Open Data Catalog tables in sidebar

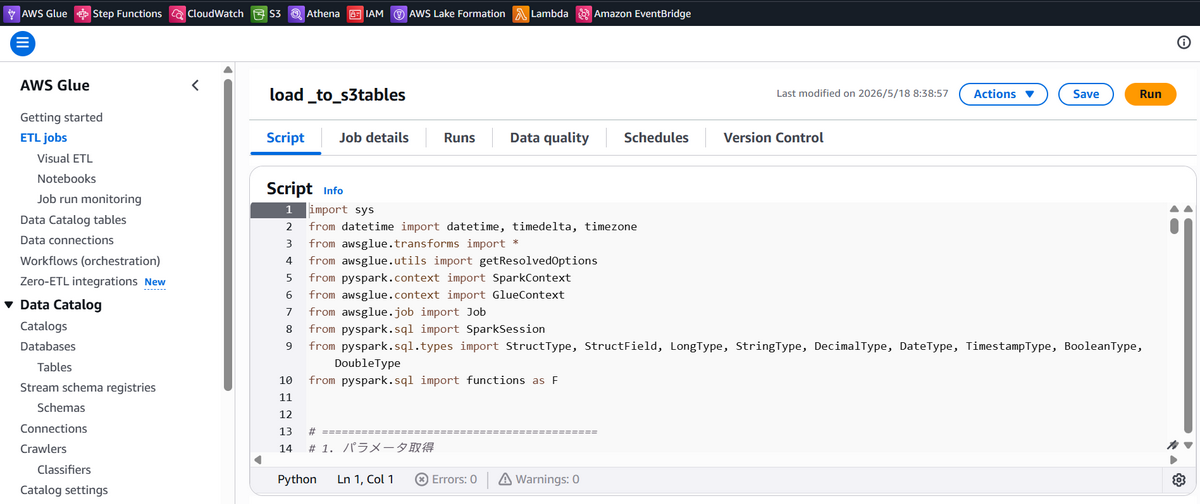click(73, 220)
